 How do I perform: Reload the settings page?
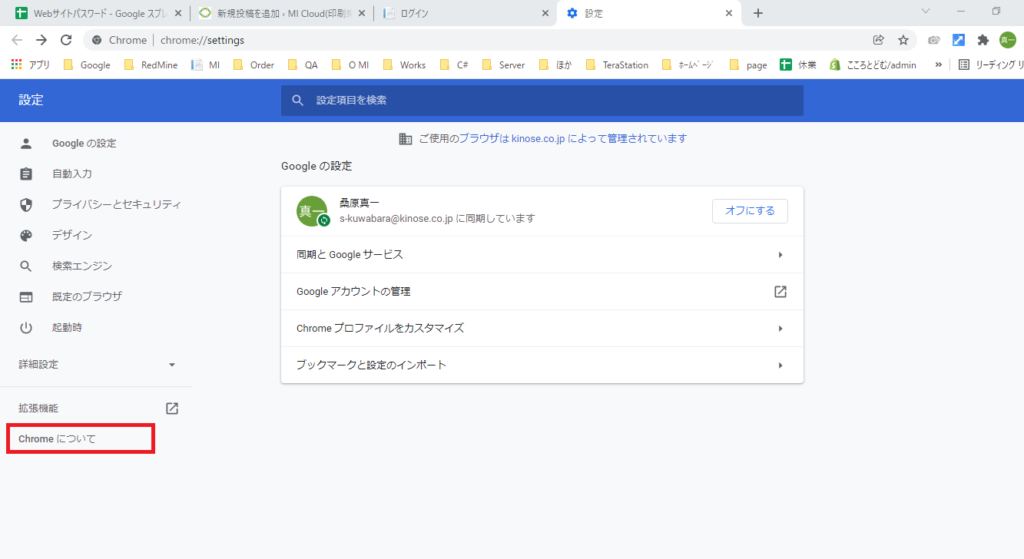point(66,40)
